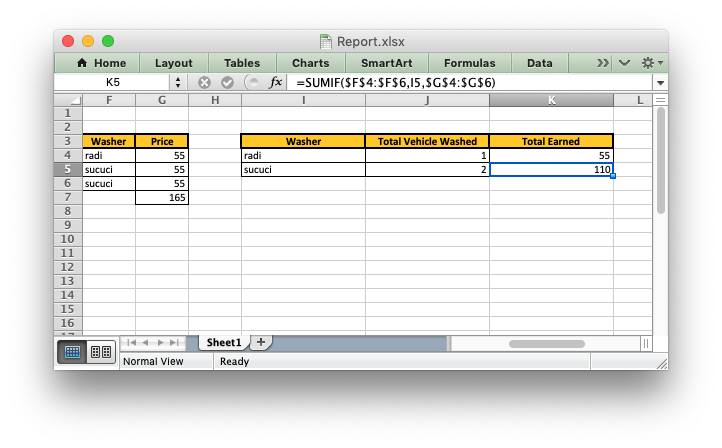Select cell J5 with value 2

[427, 169]
